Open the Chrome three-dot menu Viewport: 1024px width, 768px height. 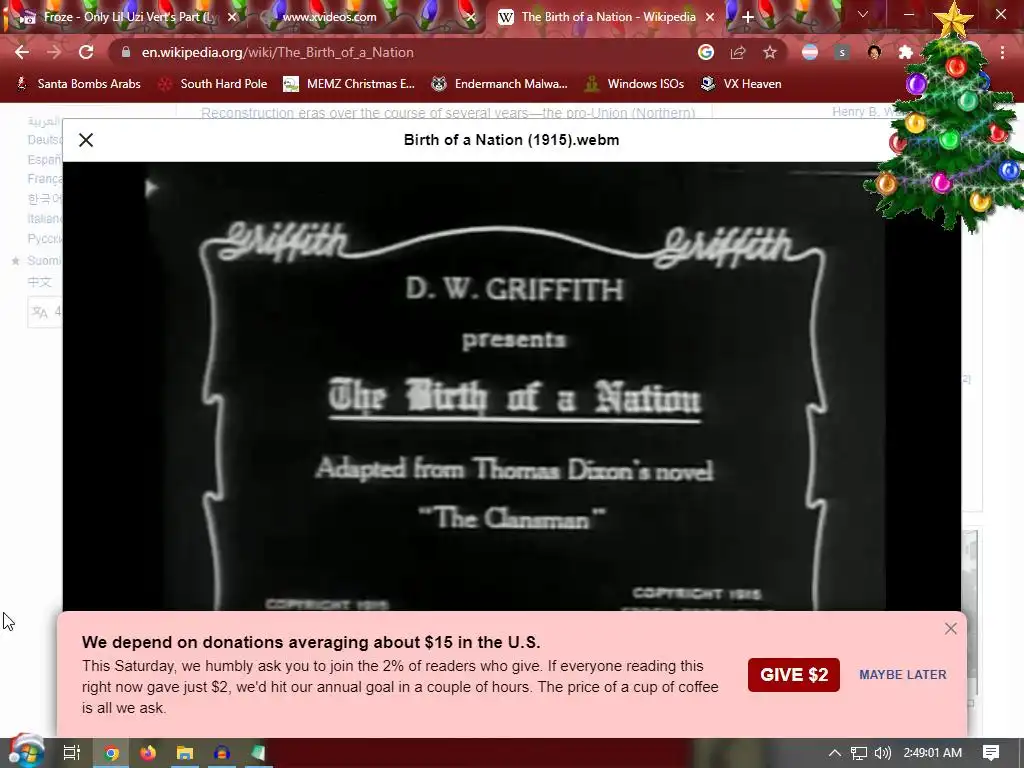pyautogui.click(x=1002, y=52)
